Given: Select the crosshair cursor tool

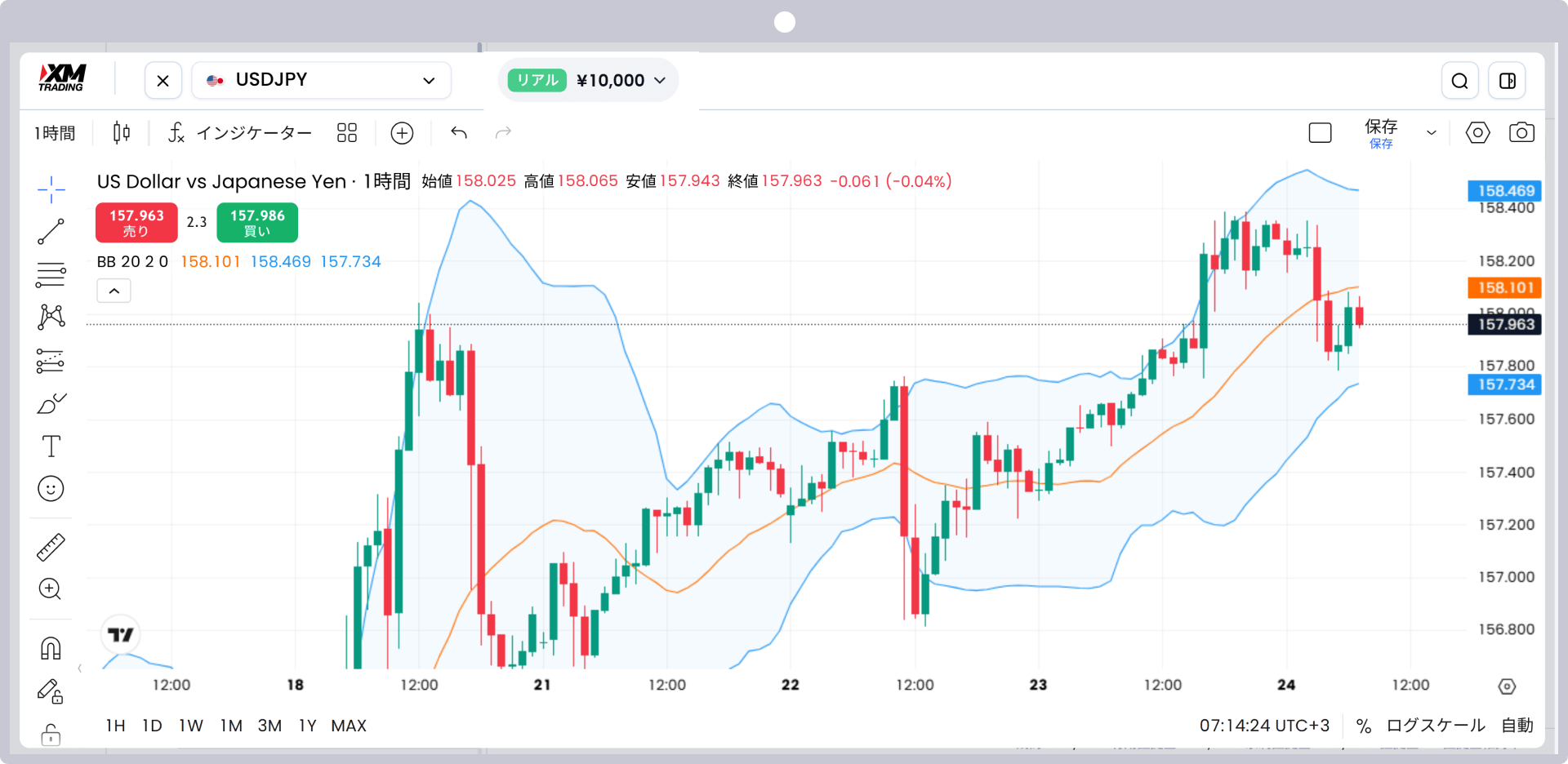Looking at the screenshot, I should (x=51, y=189).
